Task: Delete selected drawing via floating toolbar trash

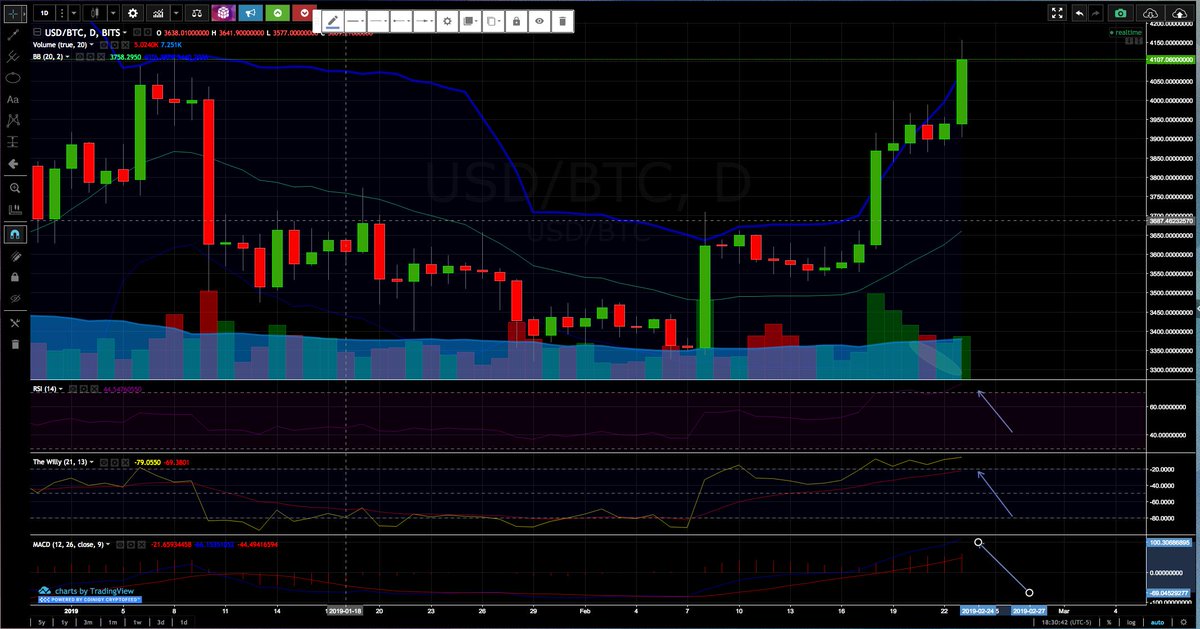Action: click(562, 22)
